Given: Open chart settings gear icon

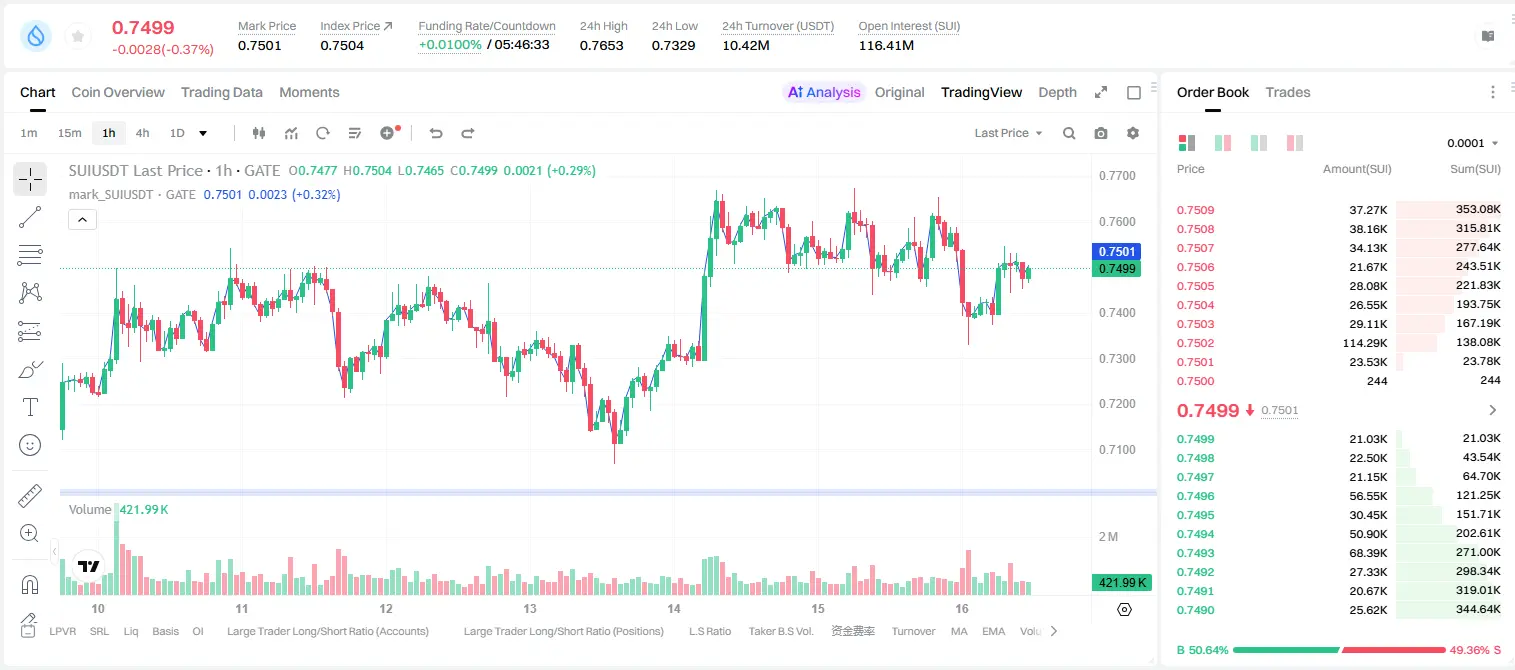Looking at the screenshot, I should click(1133, 133).
